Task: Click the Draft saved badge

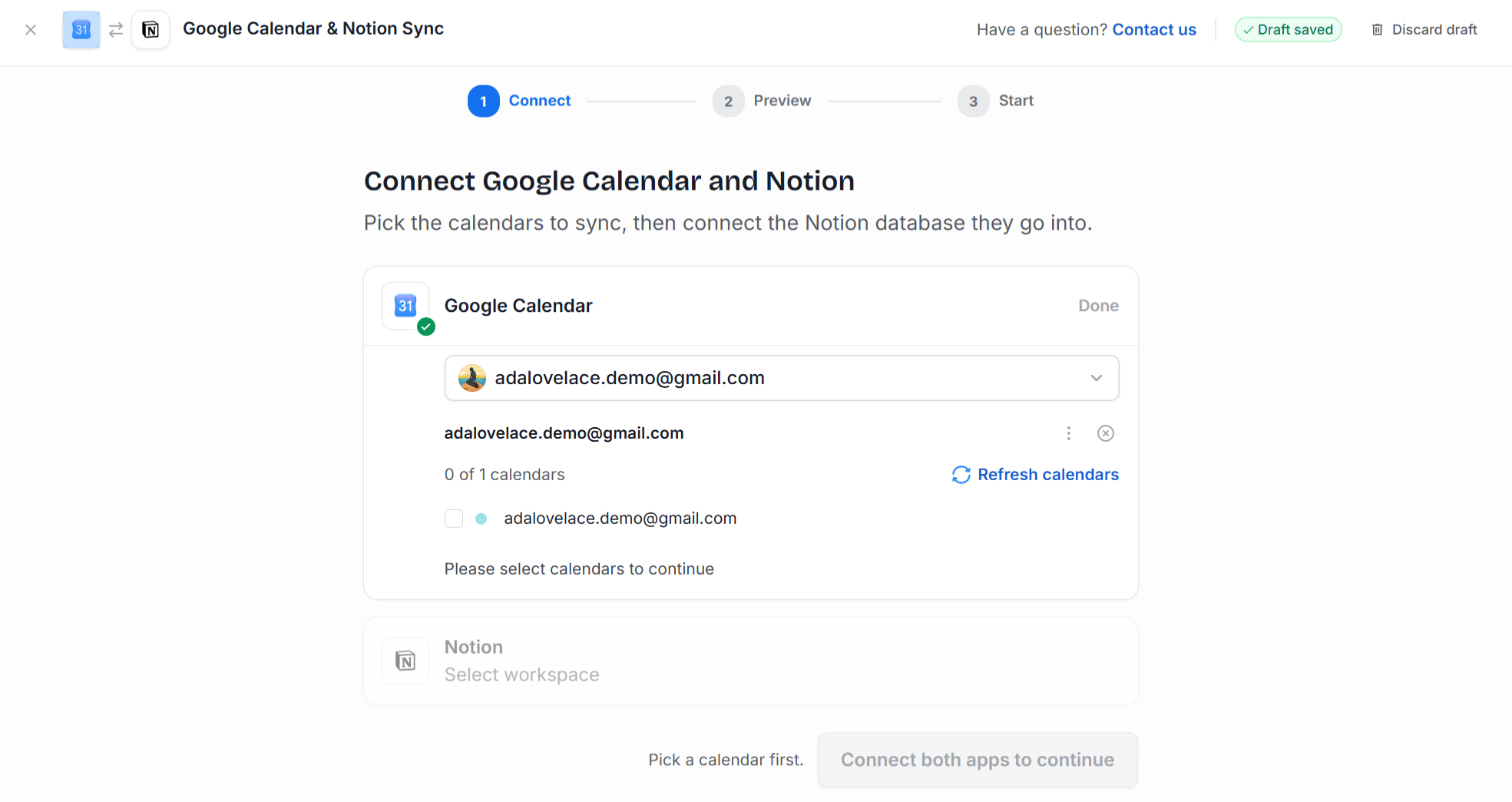Action: pyautogui.click(x=1288, y=30)
